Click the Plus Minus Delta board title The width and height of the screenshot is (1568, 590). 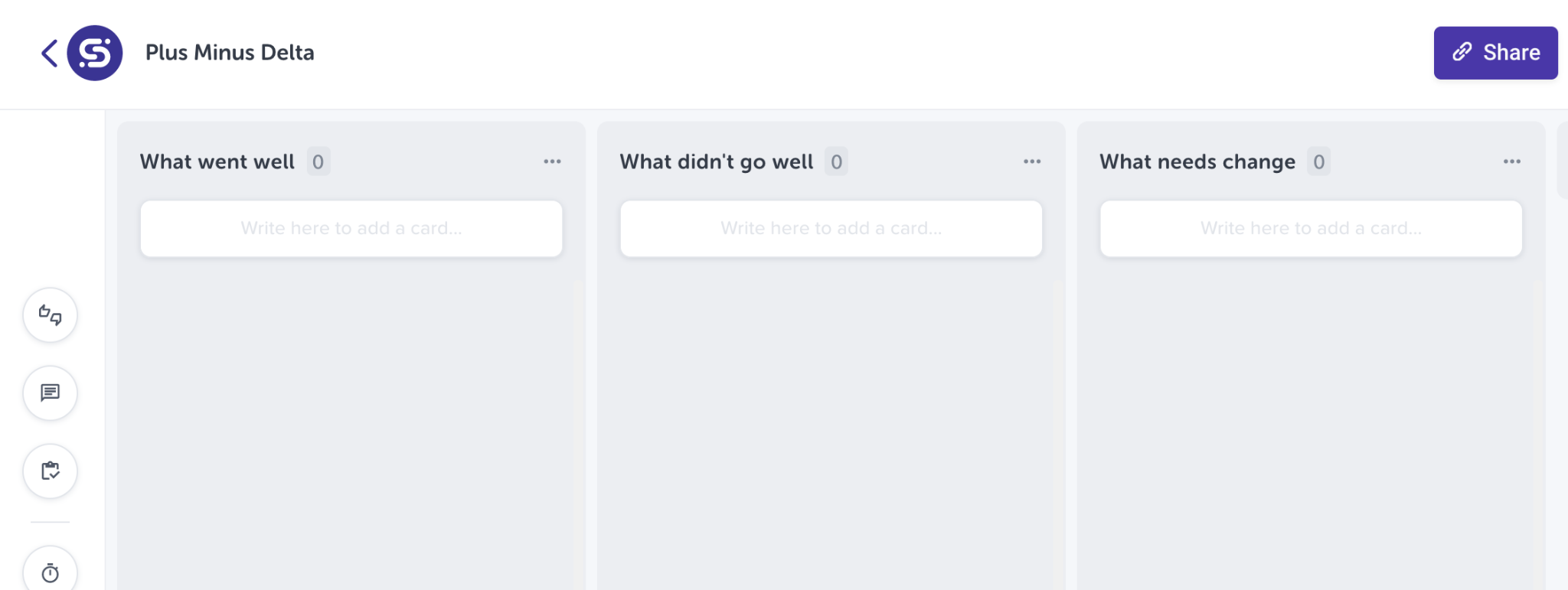(x=230, y=53)
